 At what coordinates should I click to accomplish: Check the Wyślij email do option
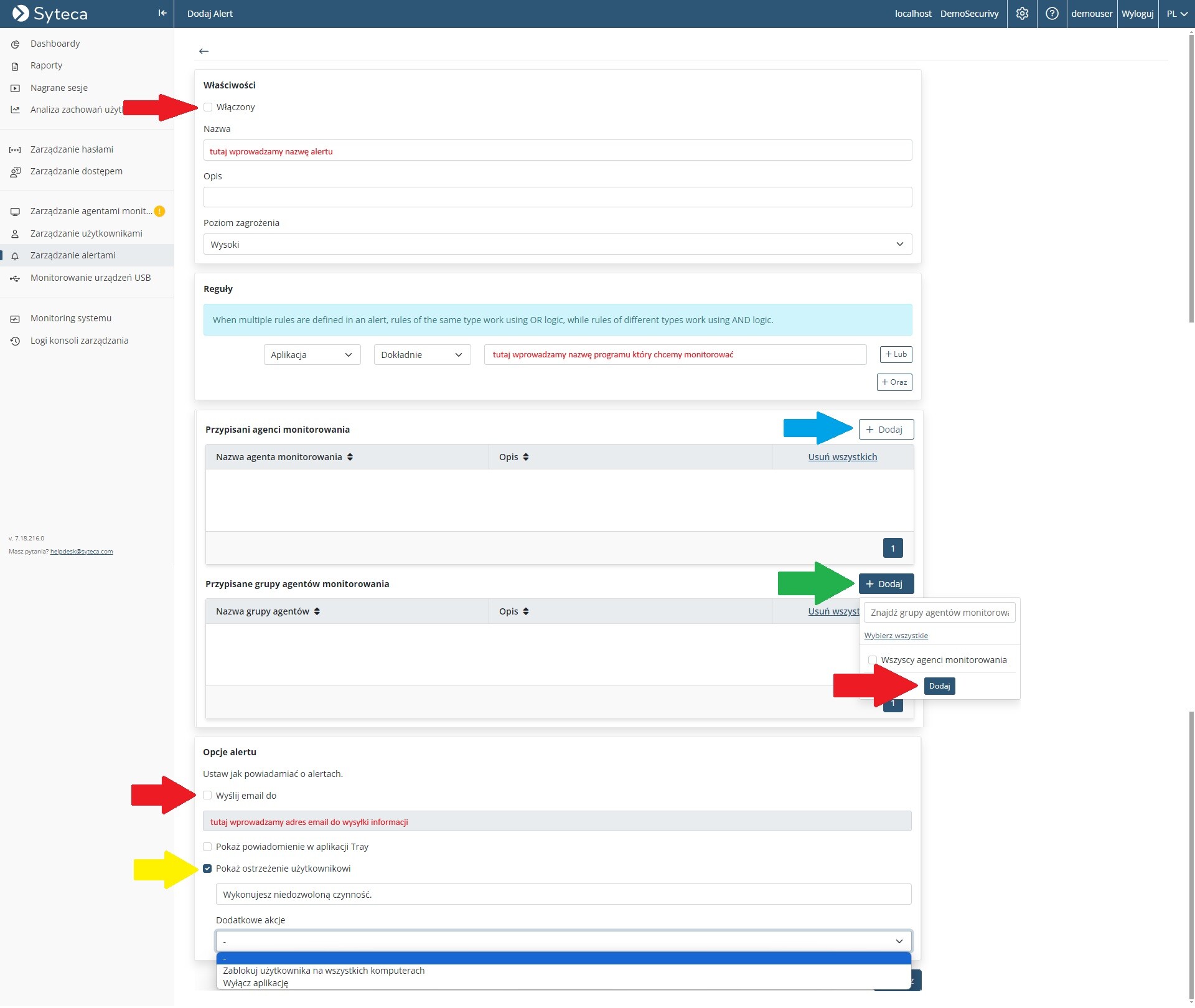click(x=207, y=796)
